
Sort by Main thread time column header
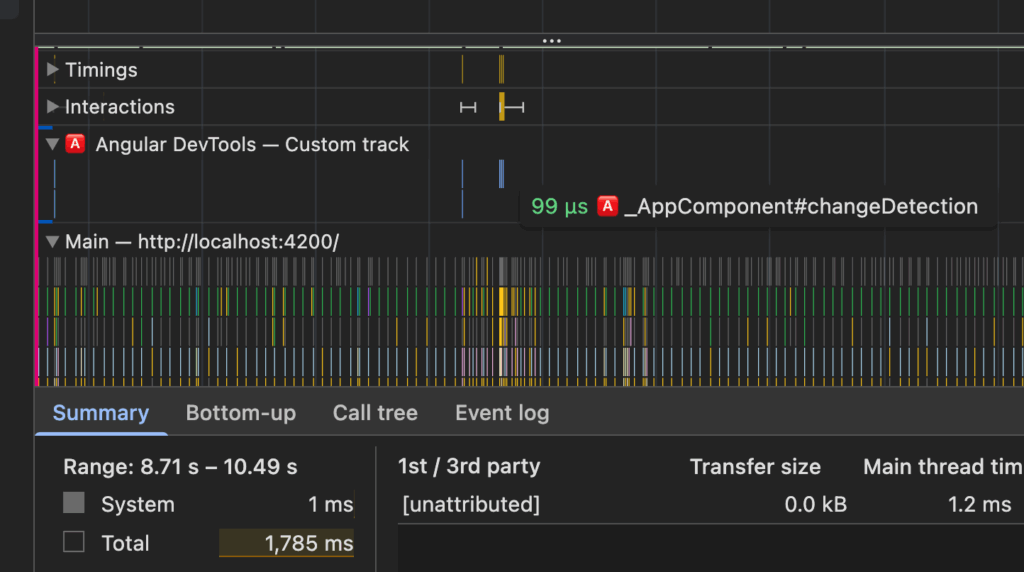943,467
